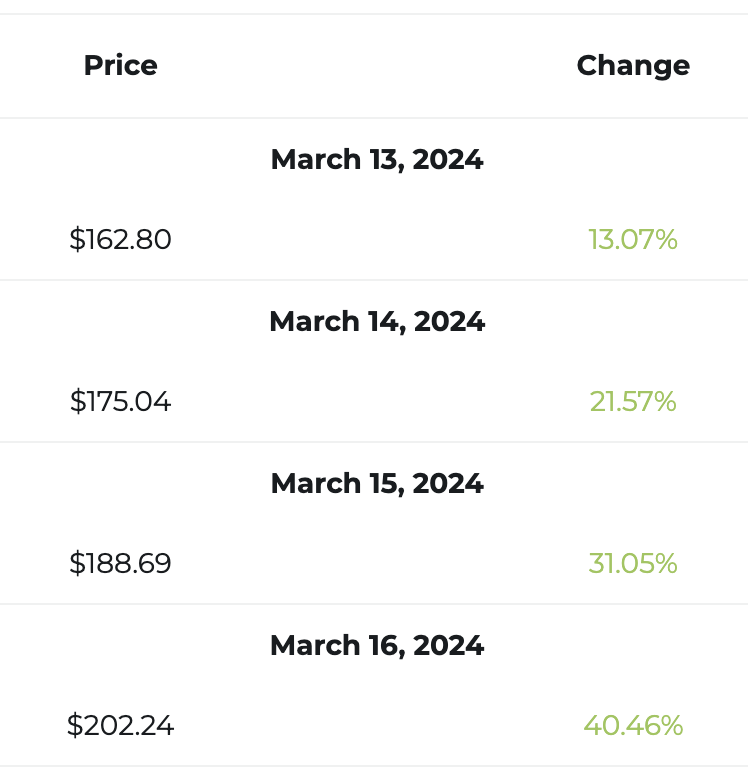Click the 31.05% change value
This screenshot has width=748, height=774.
(x=633, y=564)
